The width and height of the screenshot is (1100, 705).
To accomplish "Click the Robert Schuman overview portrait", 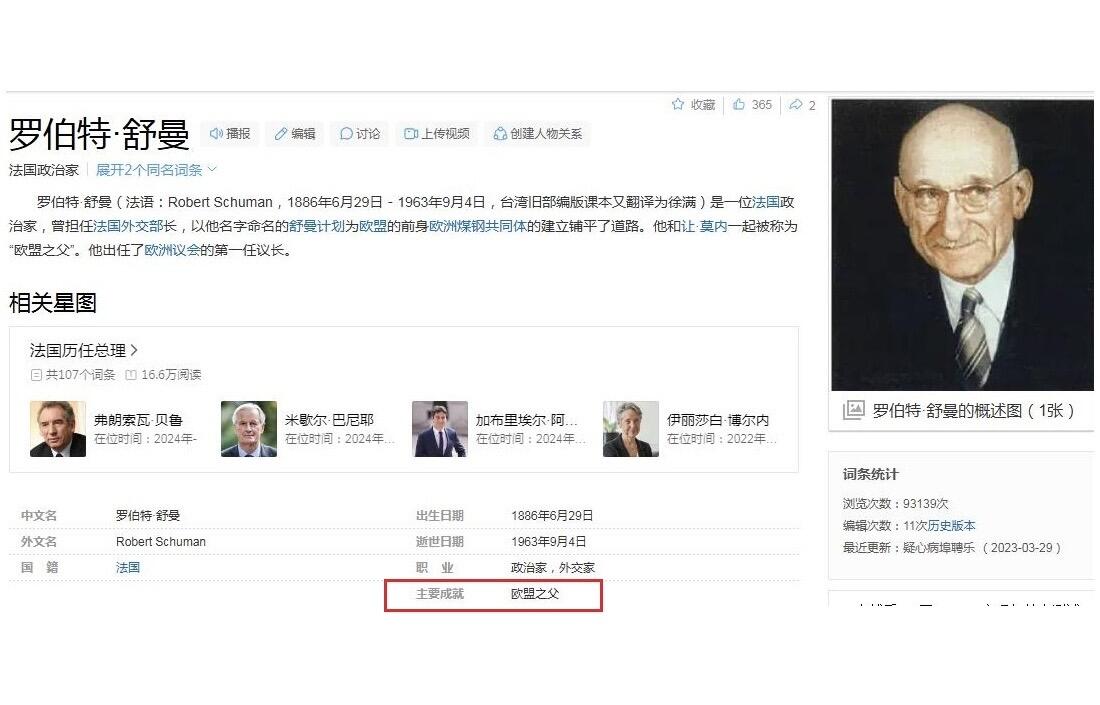I will [x=961, y=245].
